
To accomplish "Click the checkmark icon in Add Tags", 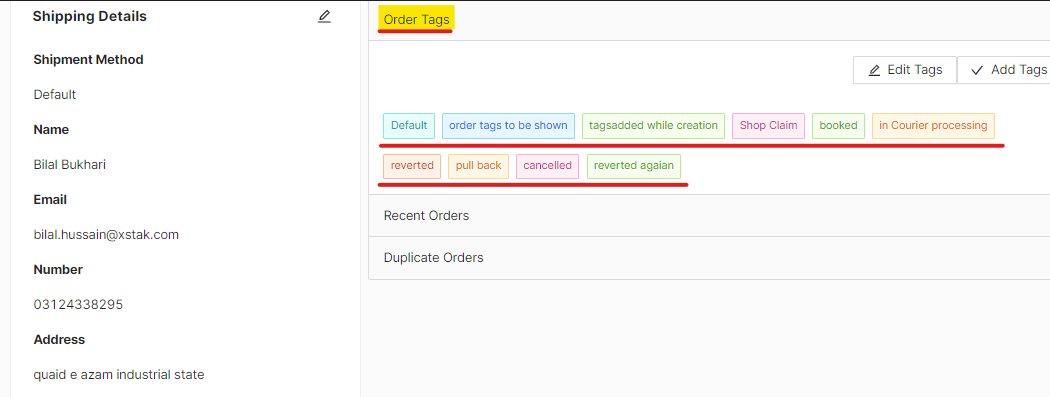I will (977, 70).
